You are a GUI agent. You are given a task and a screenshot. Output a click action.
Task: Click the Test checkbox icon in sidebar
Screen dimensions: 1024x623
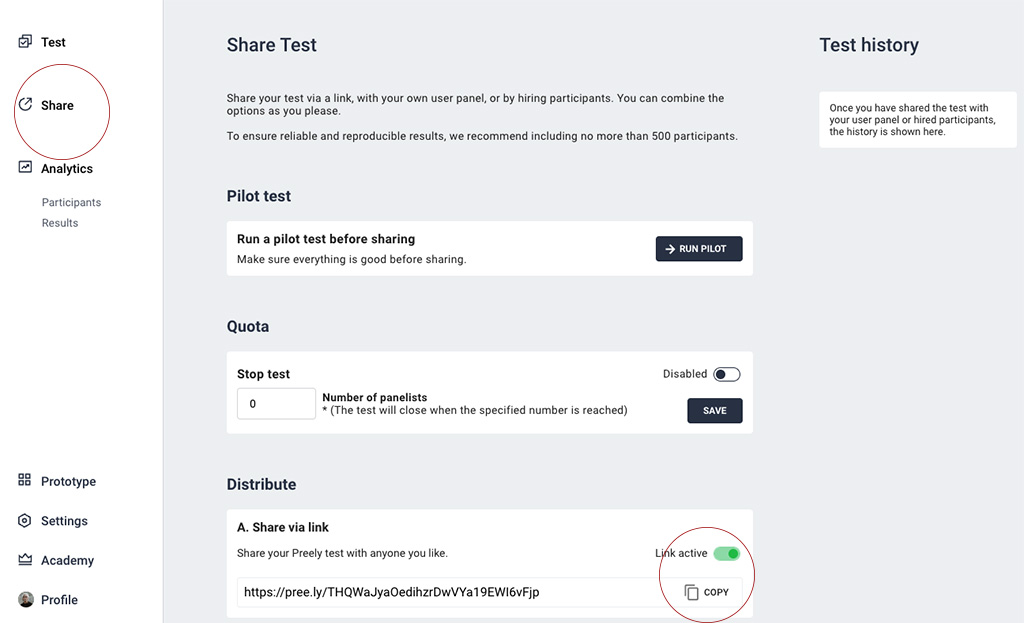point(26,42)
